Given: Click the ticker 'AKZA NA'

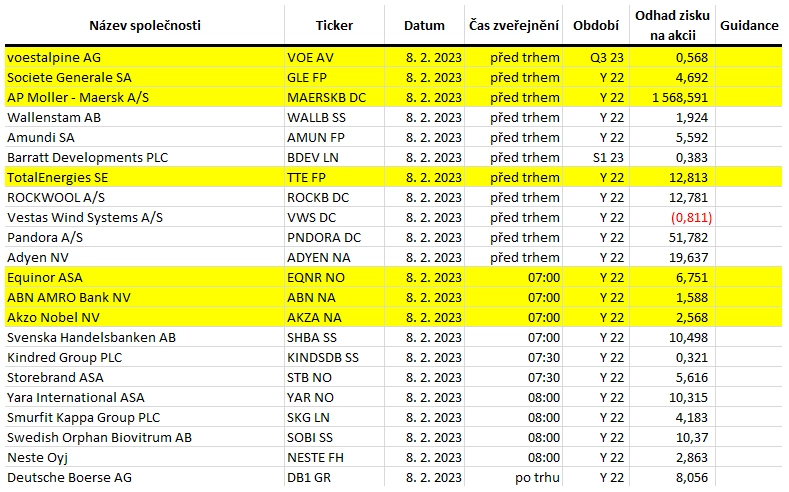Looking at the screenshot, I should (314, 318).
